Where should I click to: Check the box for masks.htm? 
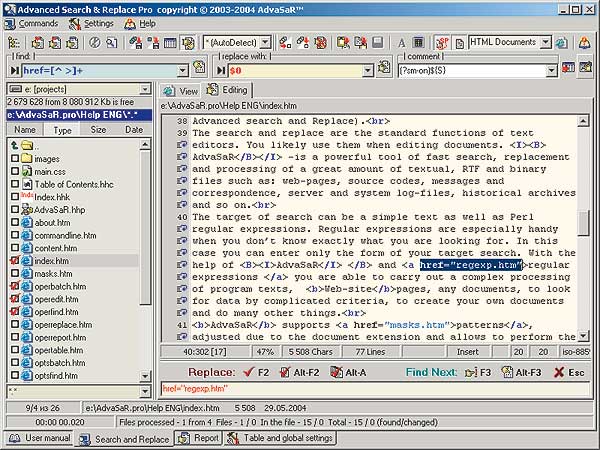tap(15, 273)
